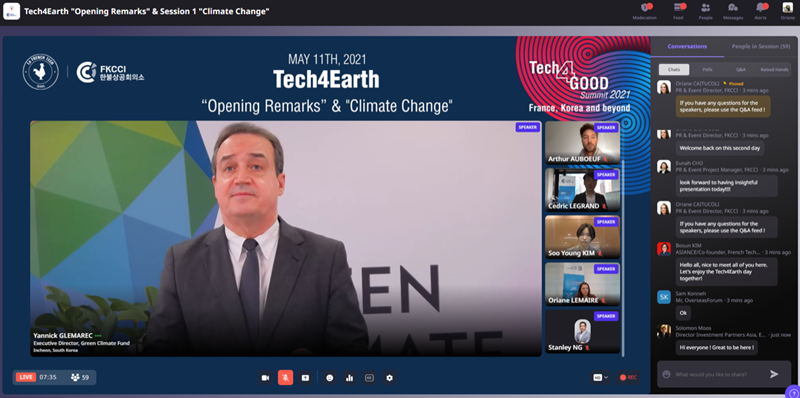The height and width of the screenshot is (398, 800).
Task: Click Sam Konneh's SK avatar
Action: click(x=664, y=297)
